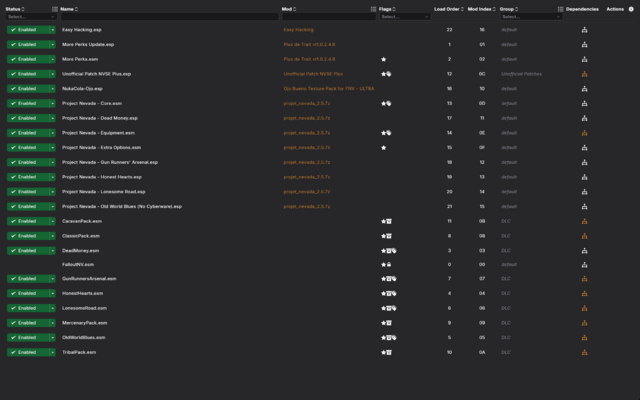
Task: Sort table by Mod column header
Action: pyautogui.click(x=289, y=9)
